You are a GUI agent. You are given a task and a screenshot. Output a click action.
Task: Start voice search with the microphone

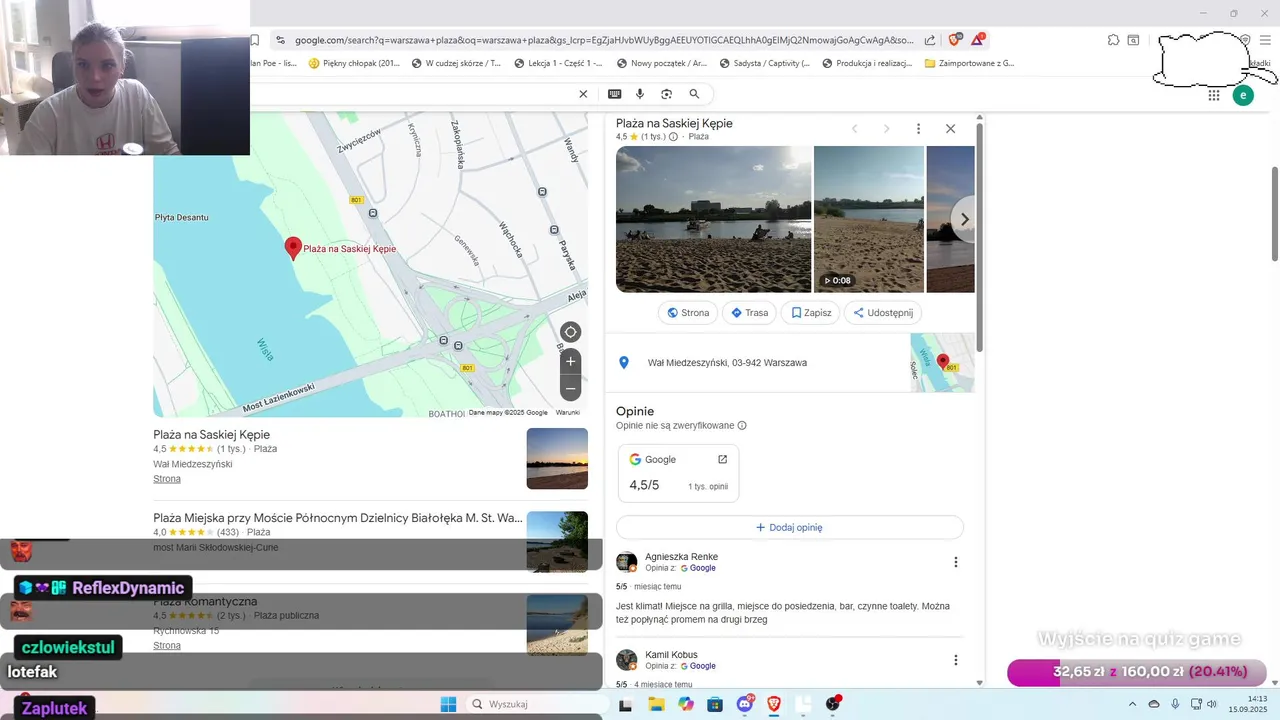tap(640, 94)
